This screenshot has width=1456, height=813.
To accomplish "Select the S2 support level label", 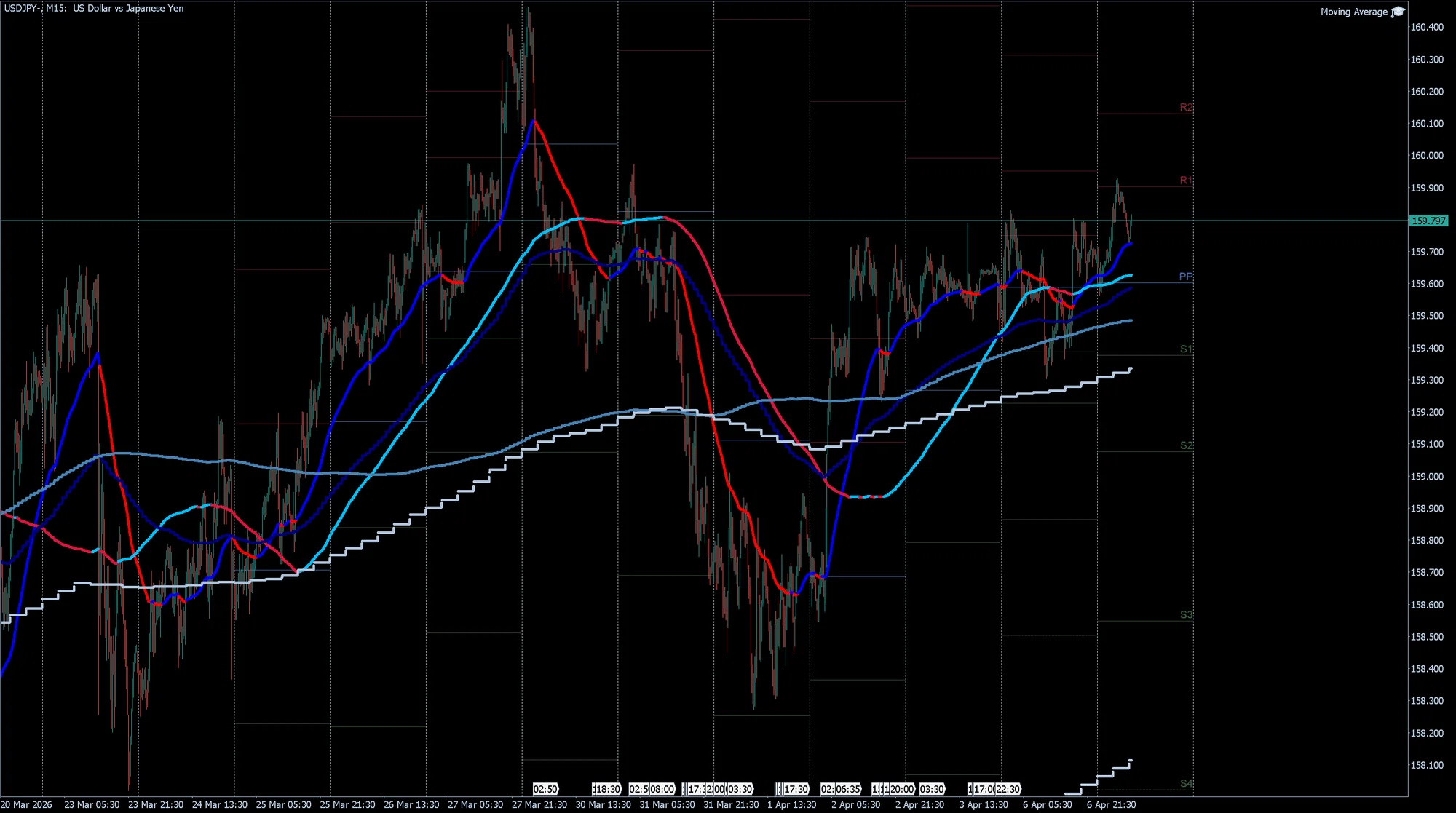I will pos(1186,445).
